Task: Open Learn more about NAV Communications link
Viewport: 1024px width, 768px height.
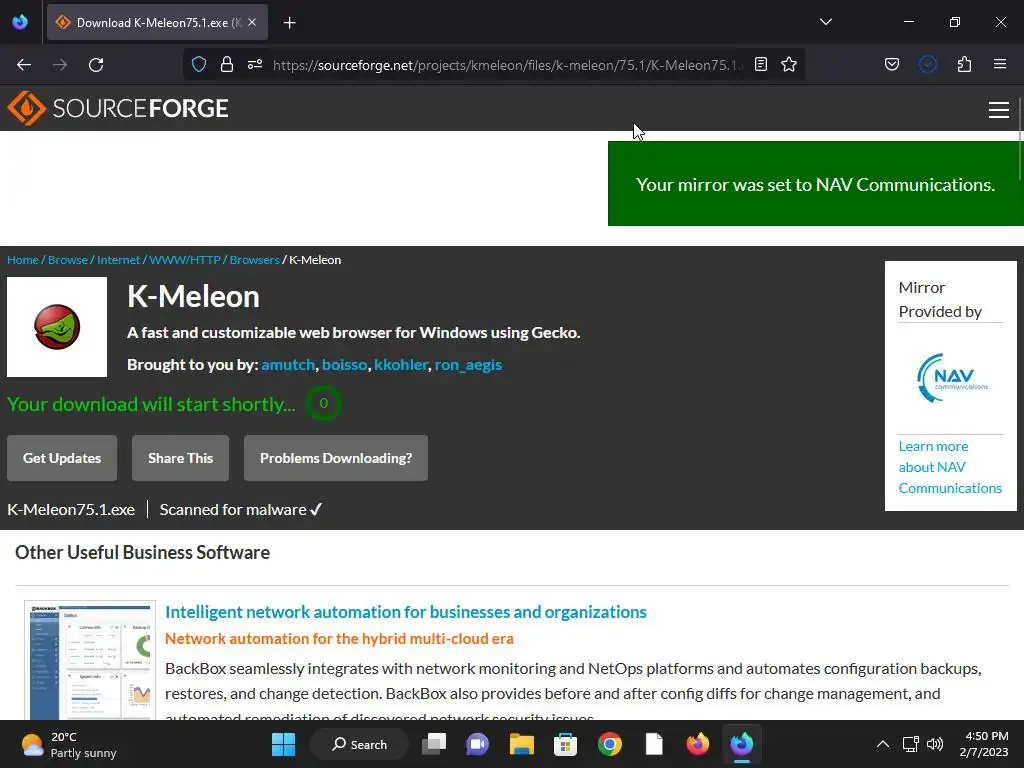Action: pos(950,467)
